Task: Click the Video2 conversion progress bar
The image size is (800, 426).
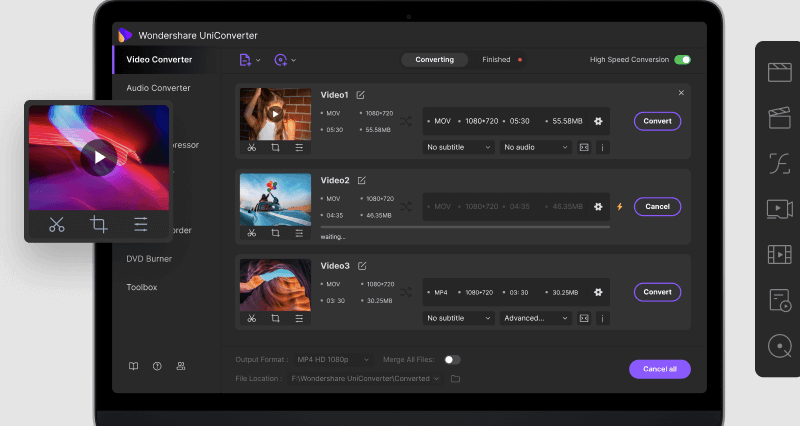Action: click(465, 227)
